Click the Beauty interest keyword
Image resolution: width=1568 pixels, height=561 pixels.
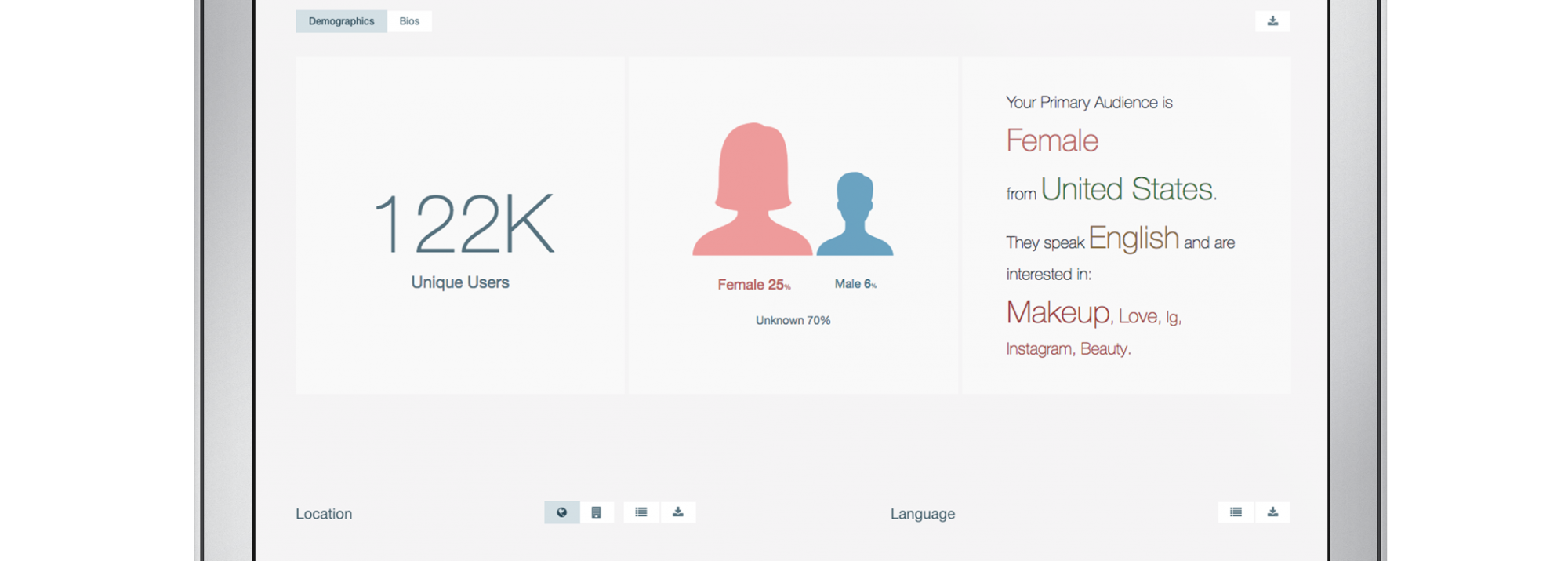point(1104,348)
